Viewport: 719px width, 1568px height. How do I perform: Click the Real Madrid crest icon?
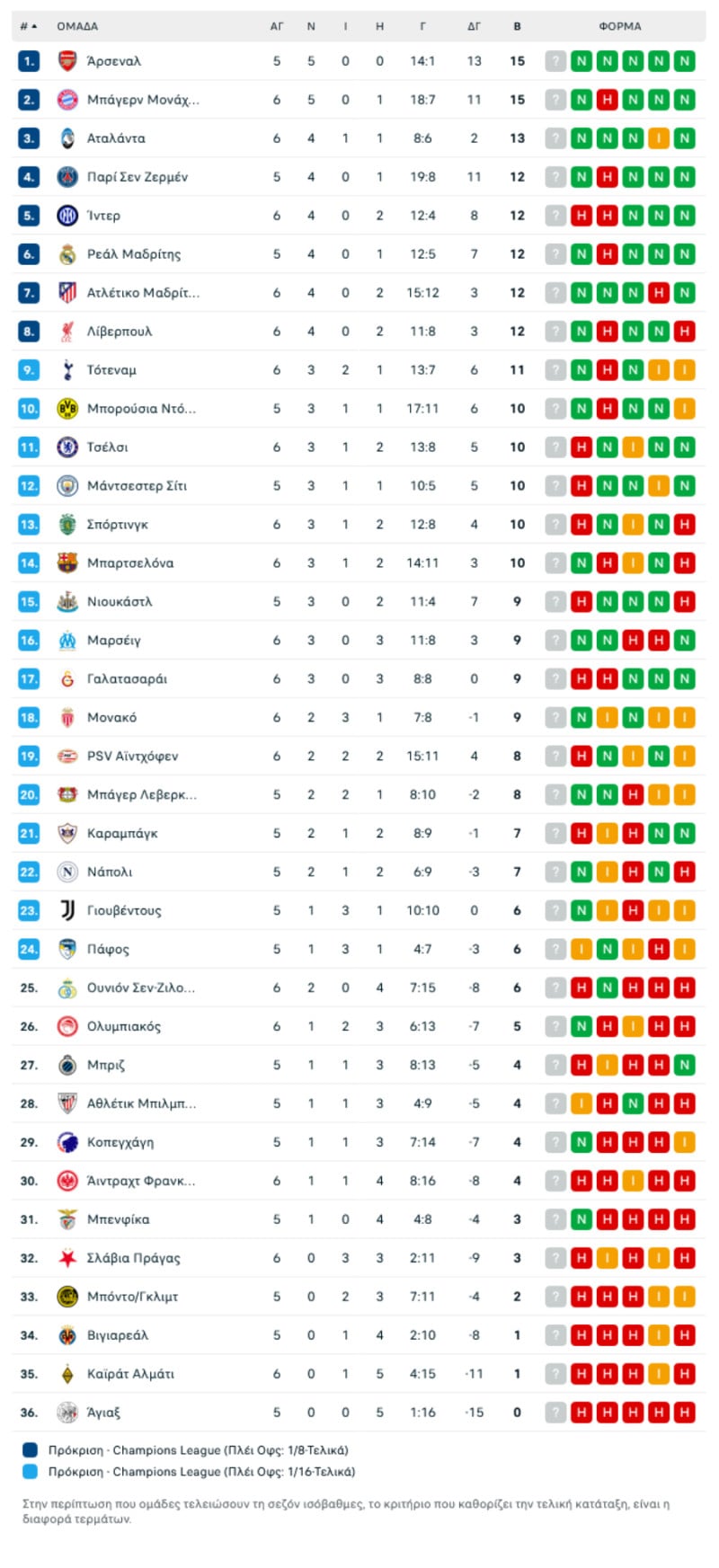coord(67,254)
